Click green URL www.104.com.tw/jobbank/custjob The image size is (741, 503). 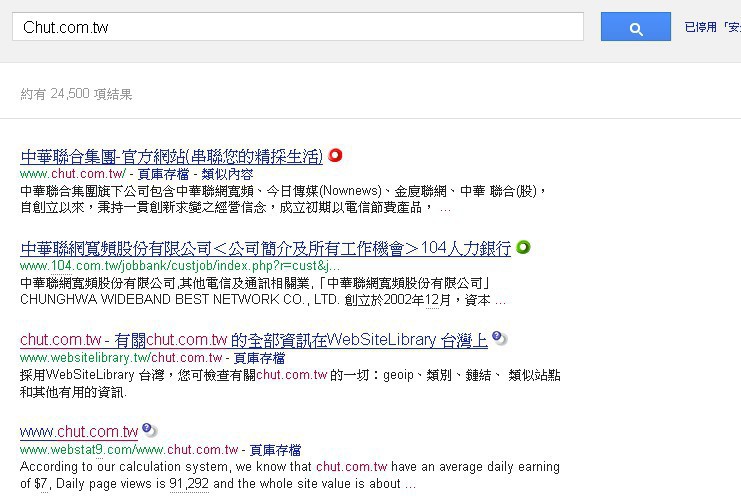pos(180,266)
